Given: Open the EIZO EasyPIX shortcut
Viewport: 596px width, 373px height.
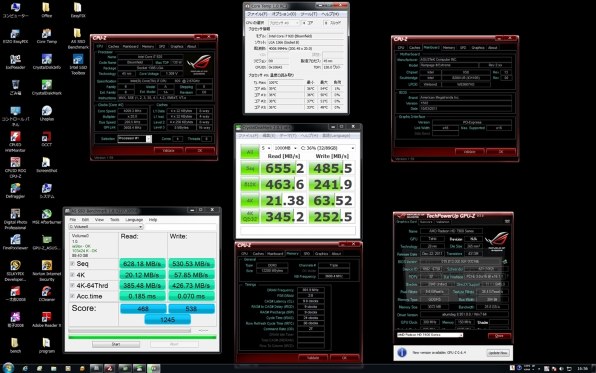Looking at the screenshot, I should pyautogui.click(x=15, y=36).
